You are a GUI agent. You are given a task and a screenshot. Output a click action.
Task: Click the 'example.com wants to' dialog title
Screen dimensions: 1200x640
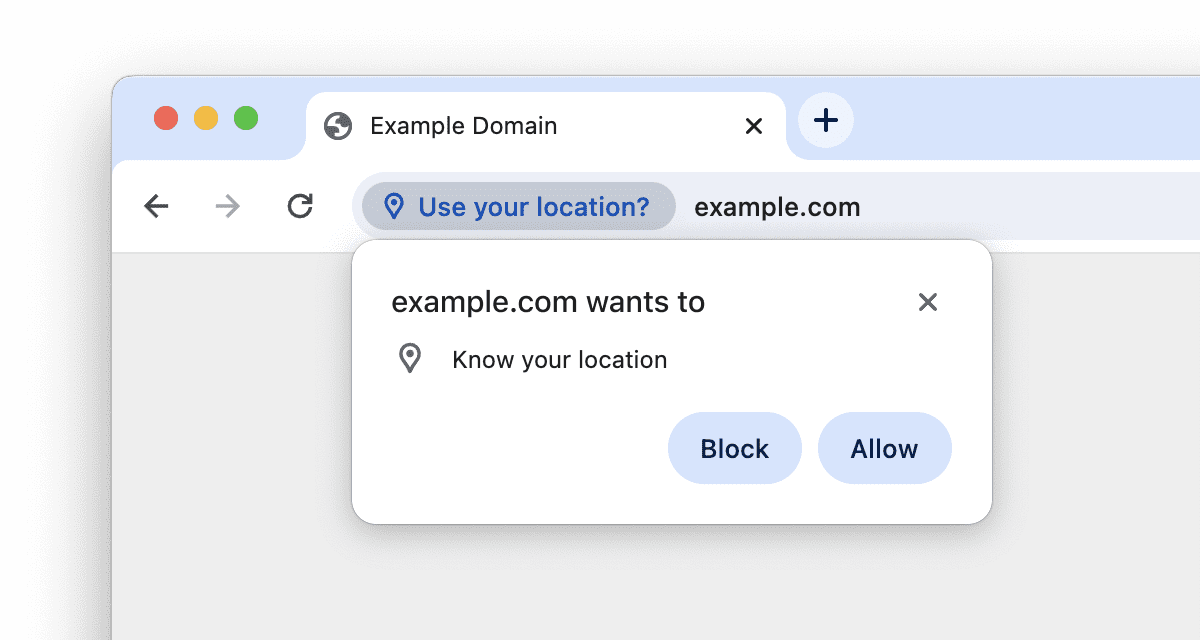(548, 302)
